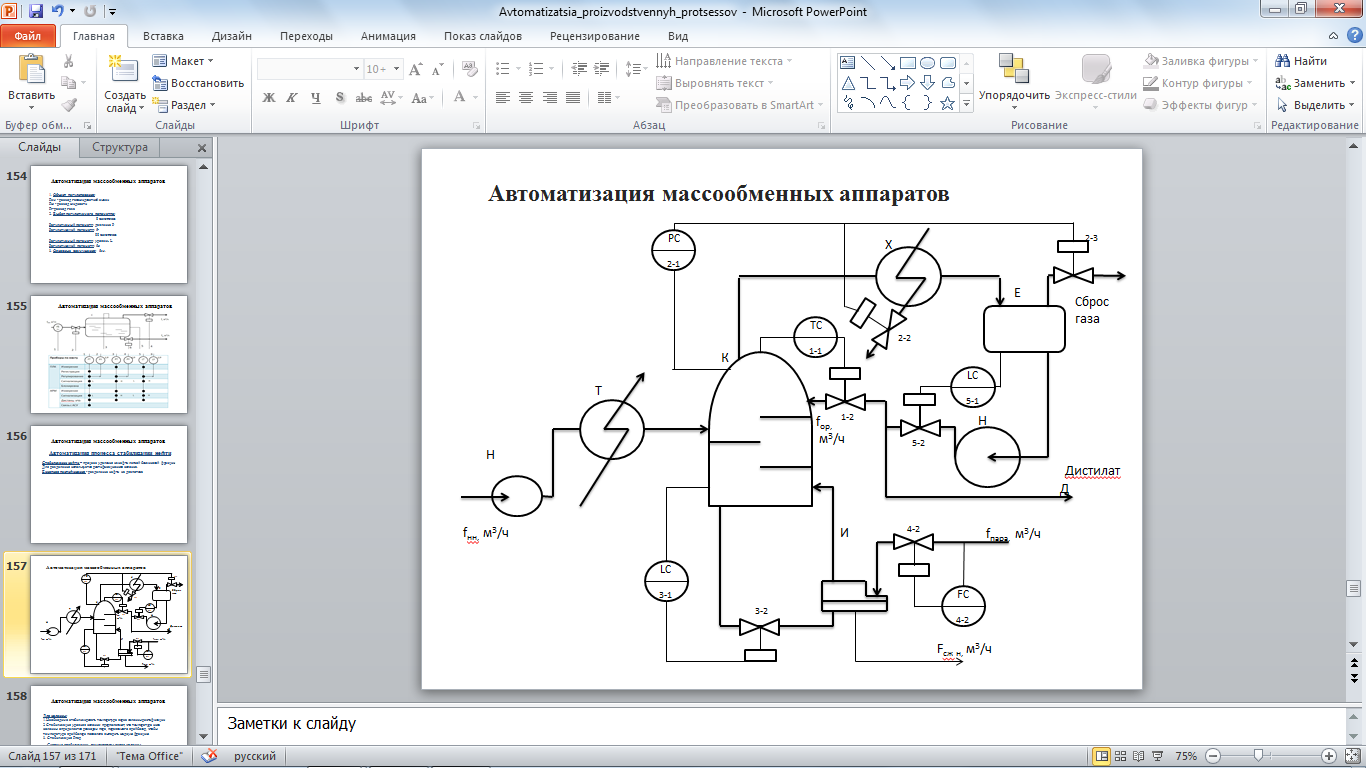1366x768 pixels.
Task: Open the Показ слайдов (Slide Show) tab
Action: pos(483,36)
